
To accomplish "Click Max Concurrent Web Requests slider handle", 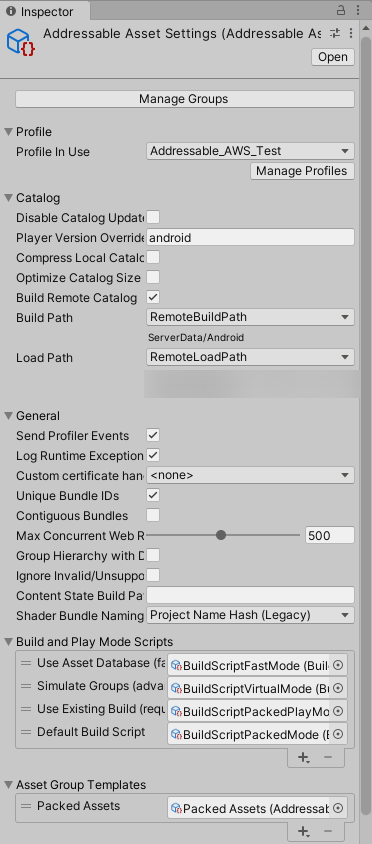I will click(221, 535).
